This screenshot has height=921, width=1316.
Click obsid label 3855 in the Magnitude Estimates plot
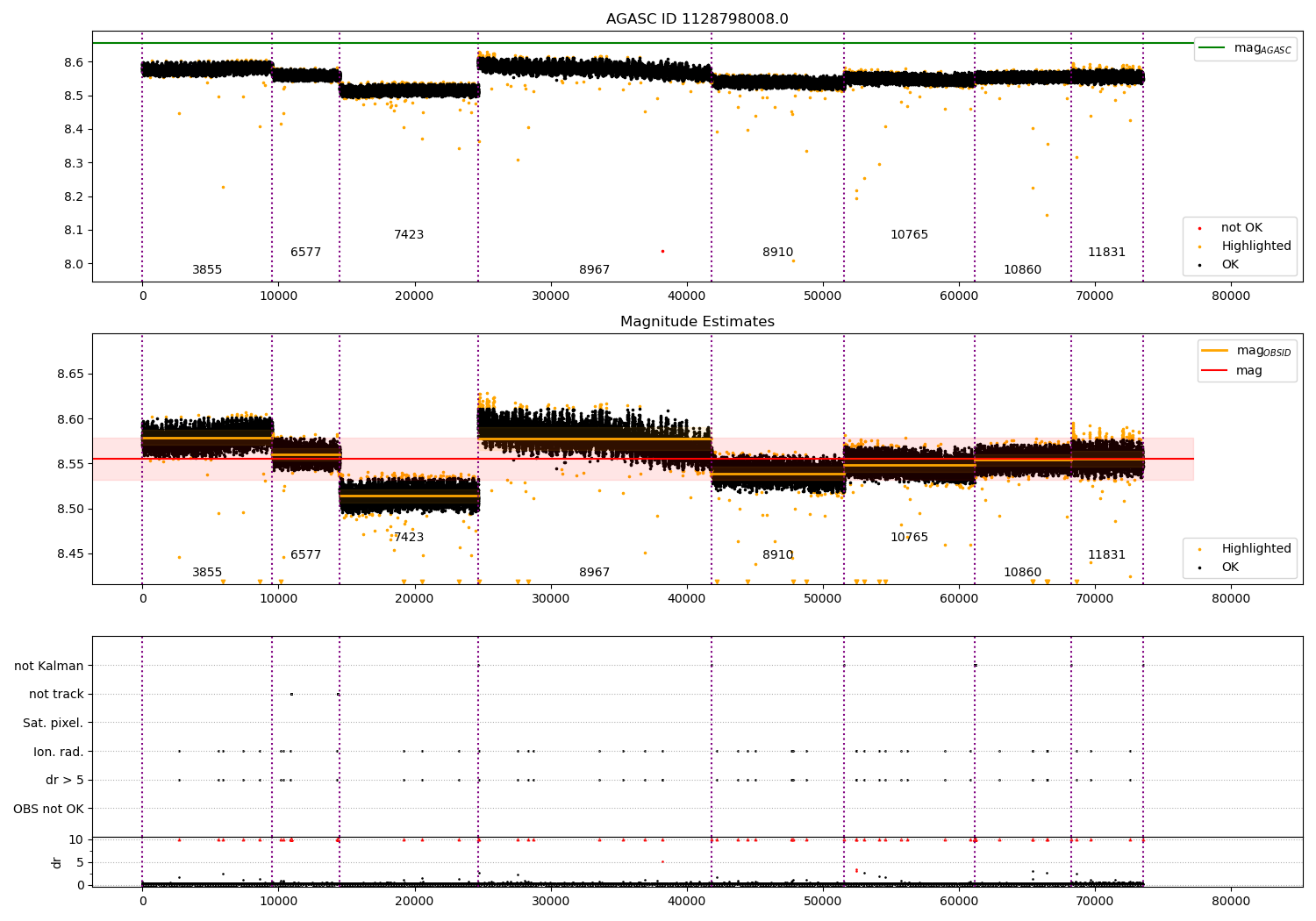point(207,573)
